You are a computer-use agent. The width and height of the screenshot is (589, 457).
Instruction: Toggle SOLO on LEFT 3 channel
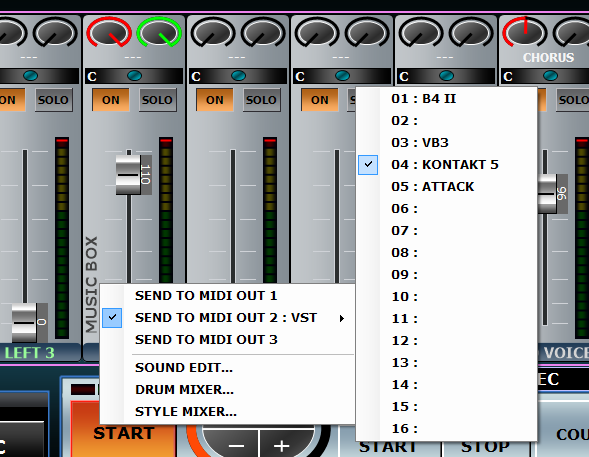[53, 100]
